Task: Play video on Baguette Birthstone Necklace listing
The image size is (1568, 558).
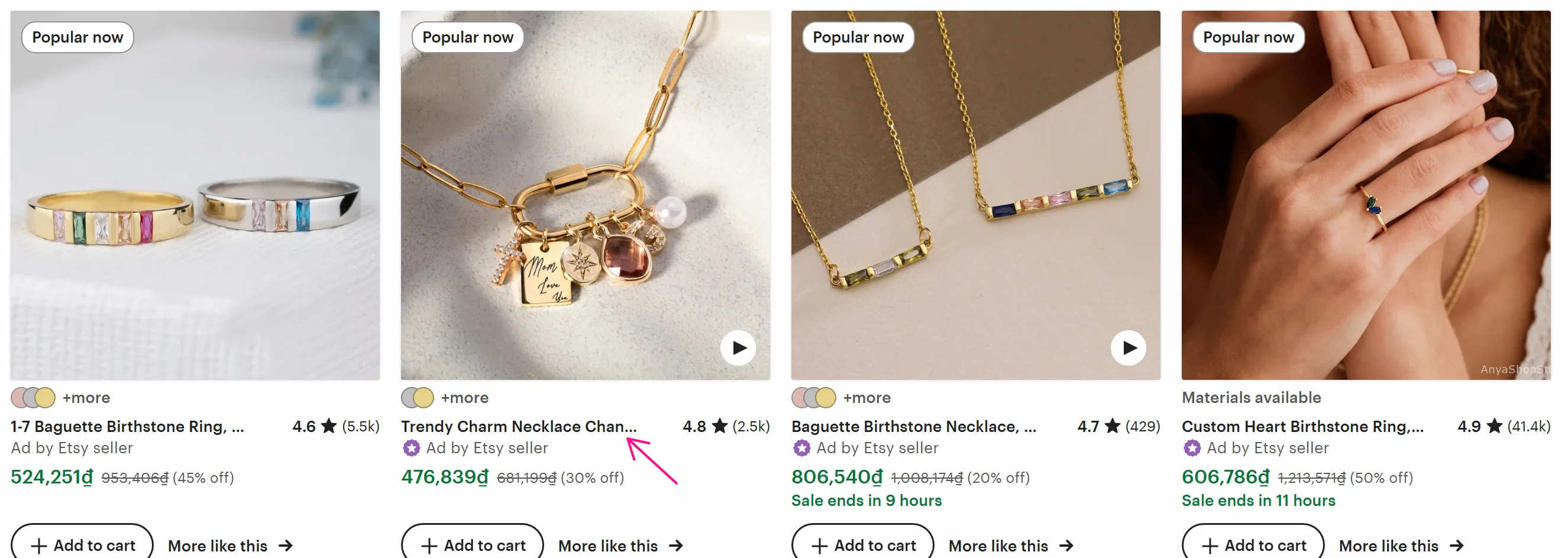Action: point(1128,347)
